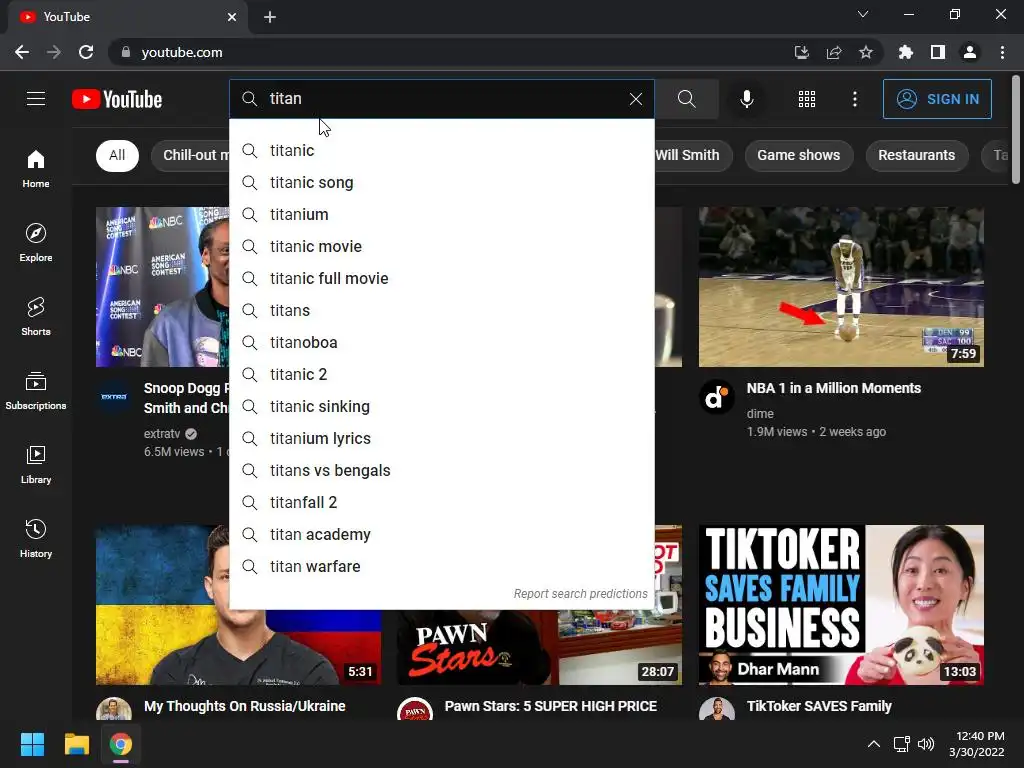Reload the YouTube page
This screenshot has height=768, width=1024.
tap(86, 52)
